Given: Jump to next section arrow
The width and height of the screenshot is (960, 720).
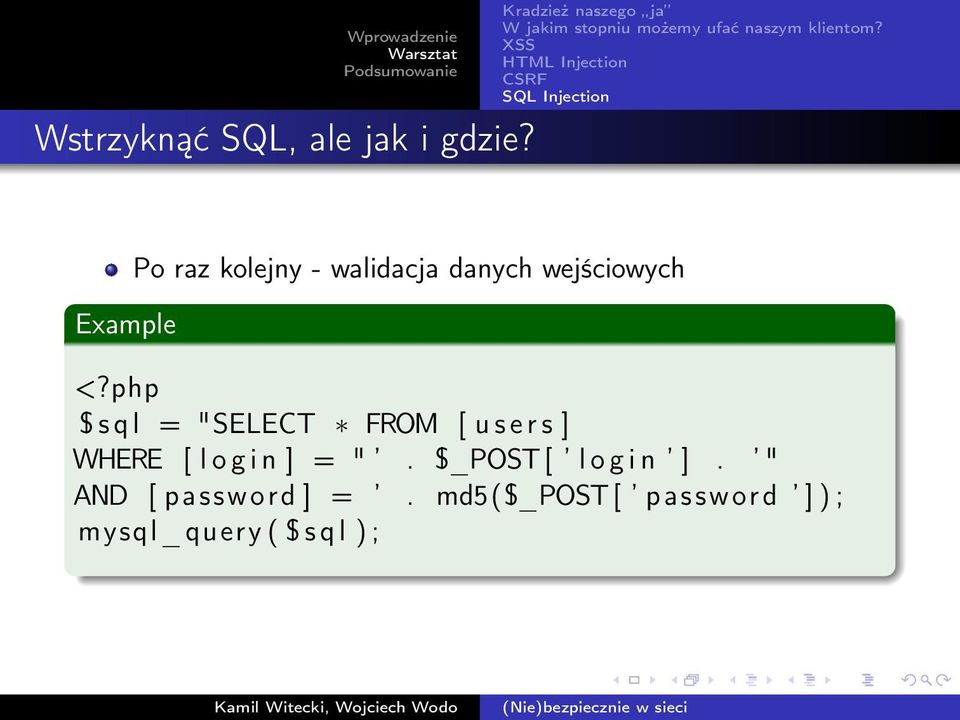Looking at the screenshot, I should (827, 680).
